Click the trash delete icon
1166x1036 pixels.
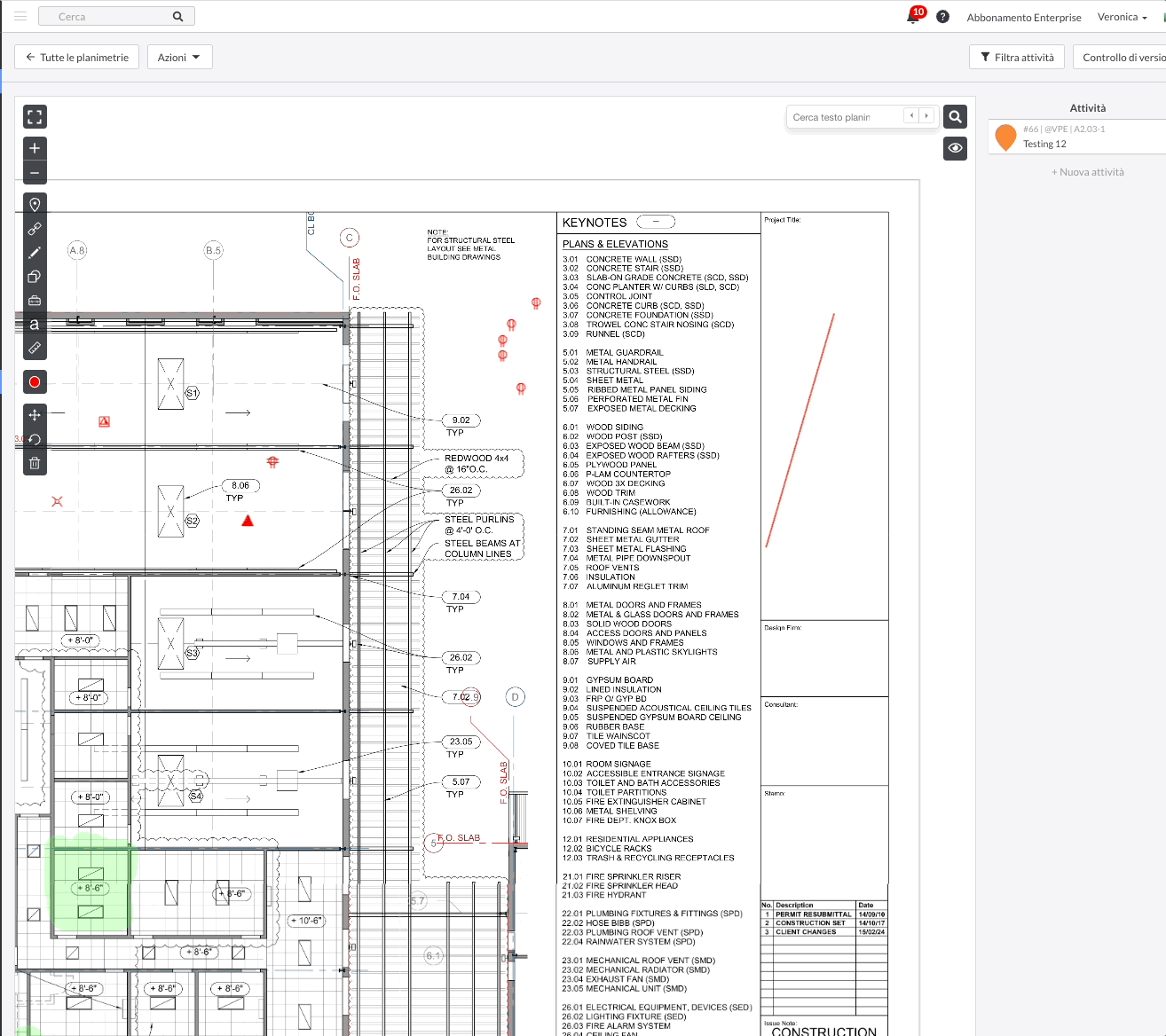(35, 463)
